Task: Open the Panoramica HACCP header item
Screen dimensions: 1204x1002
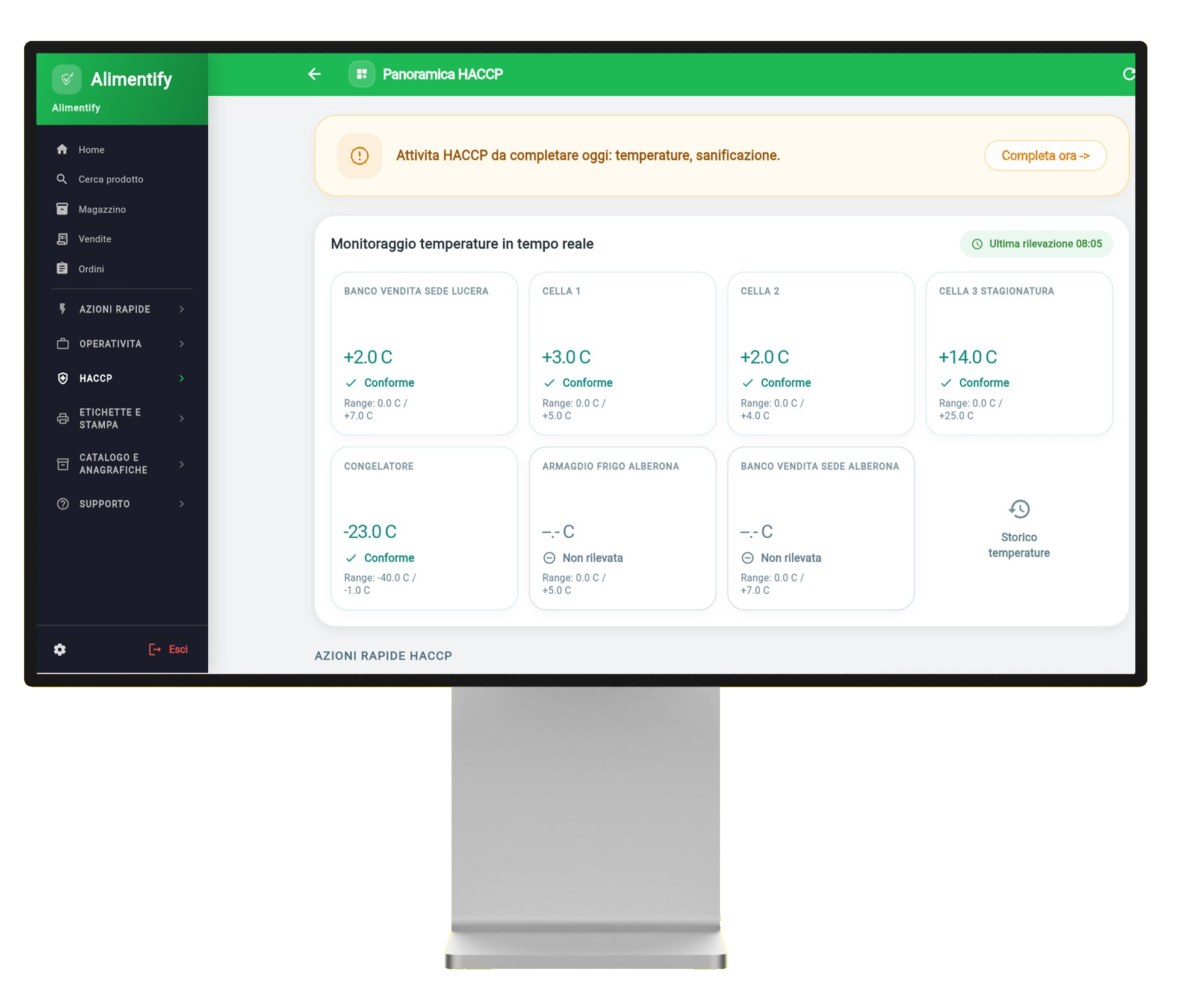Action: (442, 73)
